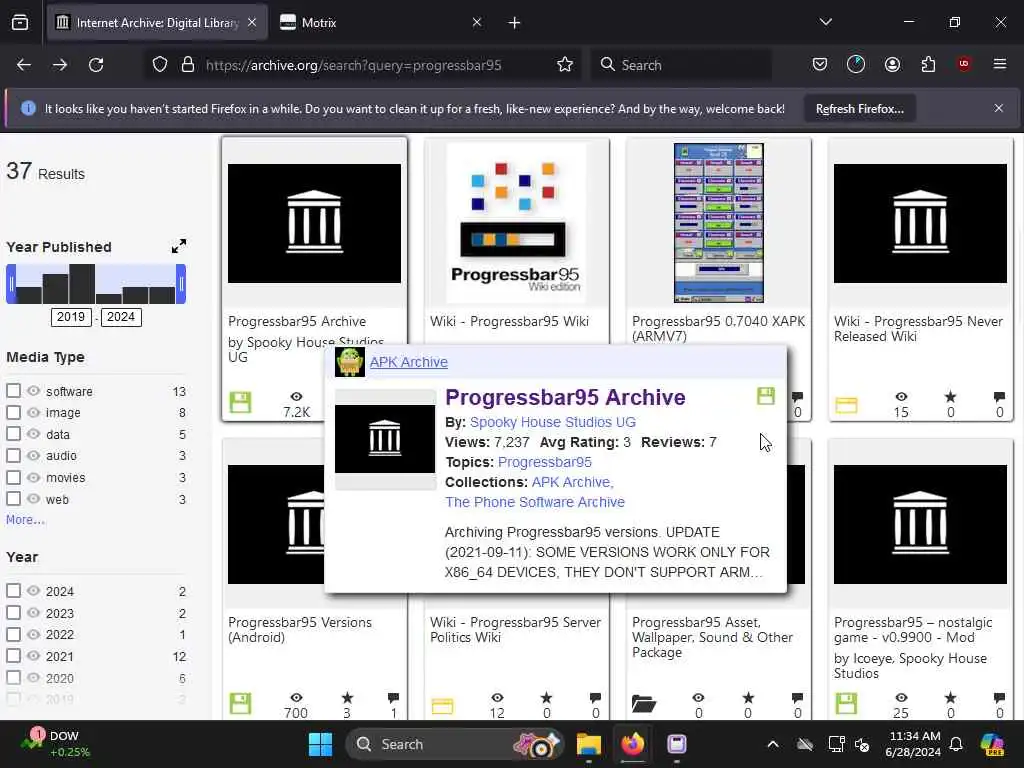This screenshot has width=1024, height=768.
Task: Check the web media type checkbox
Action: pos(14,498)
